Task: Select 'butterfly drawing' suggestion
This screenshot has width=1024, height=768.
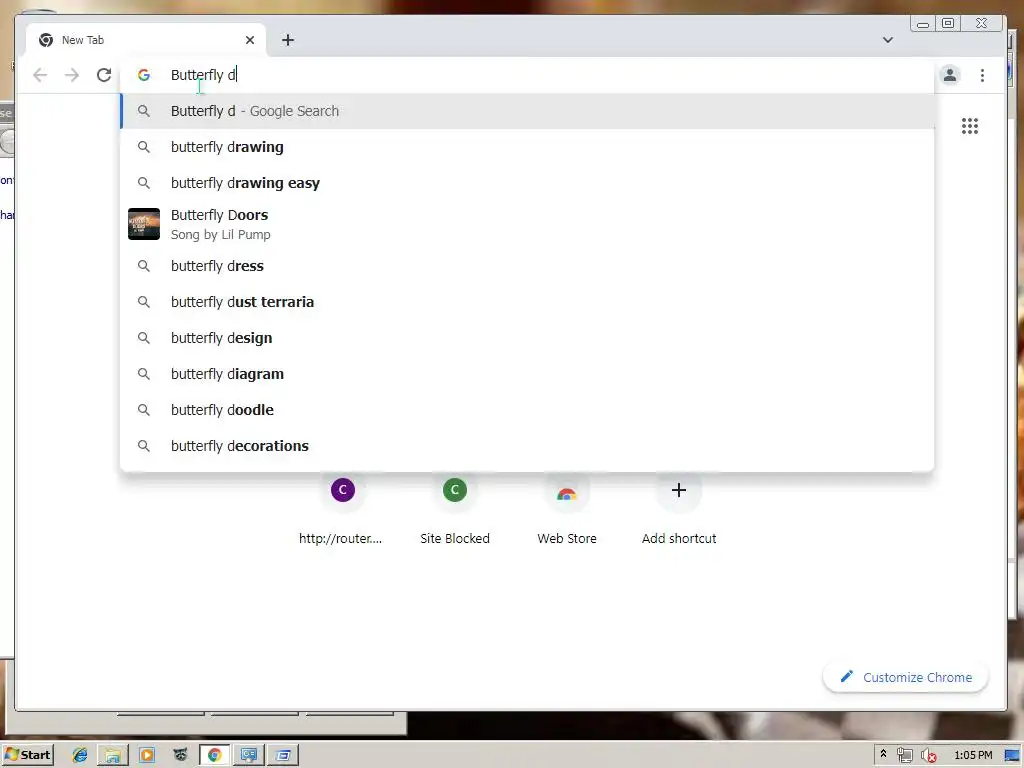Action: click(527, 147)
